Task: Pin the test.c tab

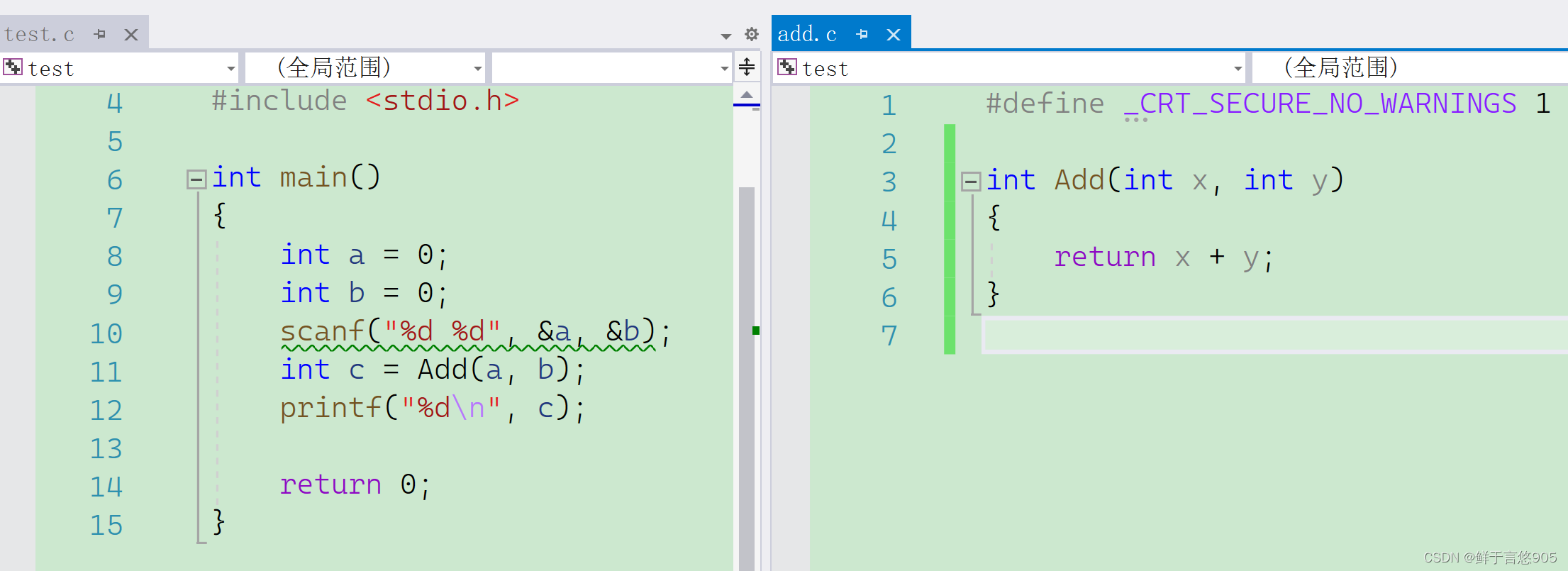Action: click(x=100, y=34)
